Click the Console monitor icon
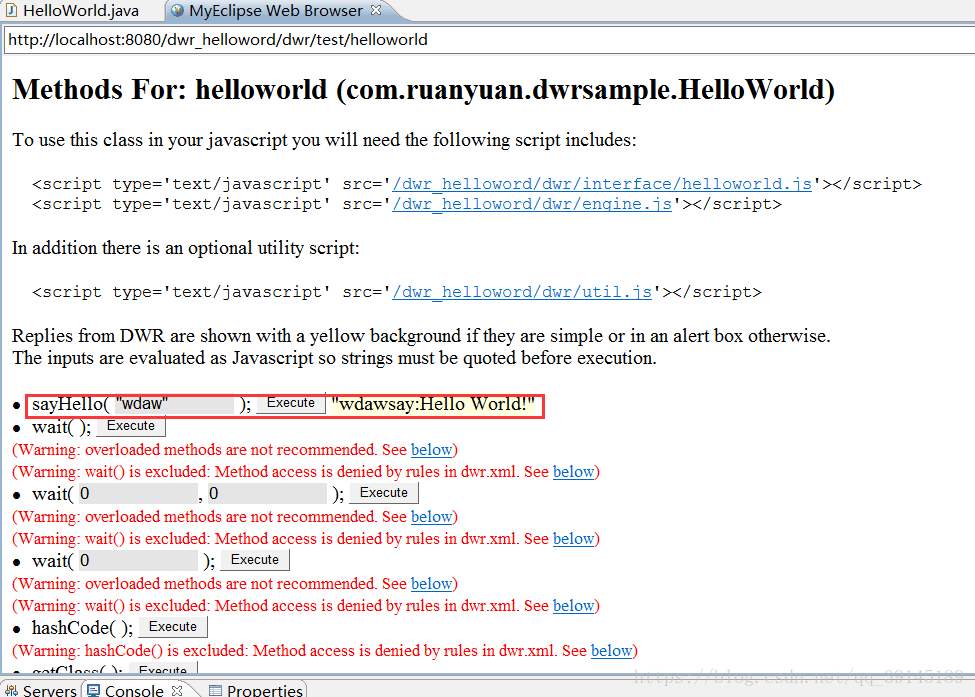The height and width of the screenshot is (697, 975). tap(93, 690)
